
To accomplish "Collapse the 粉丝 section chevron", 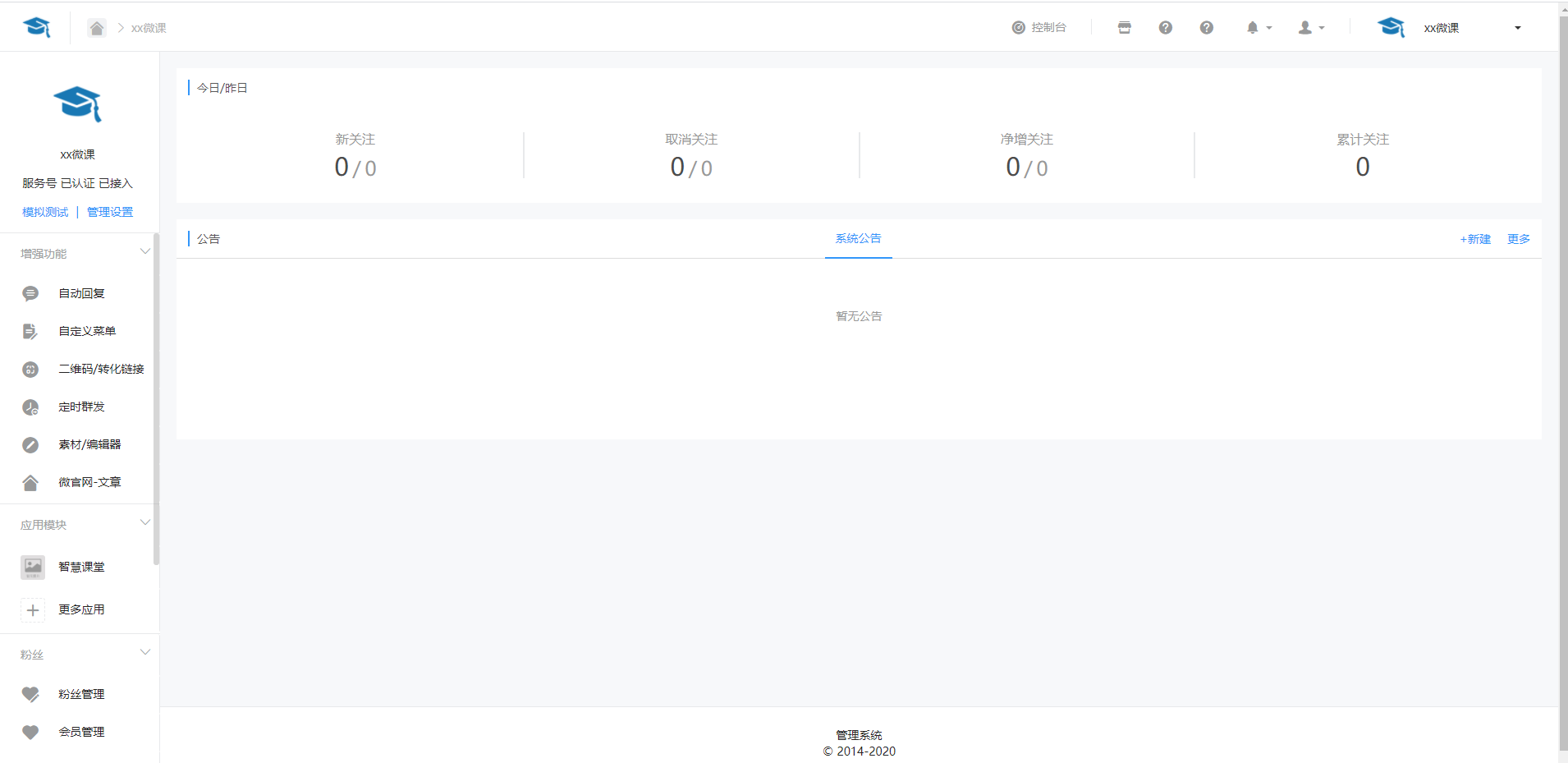I will pyautogui.click(x=145, y=653).
